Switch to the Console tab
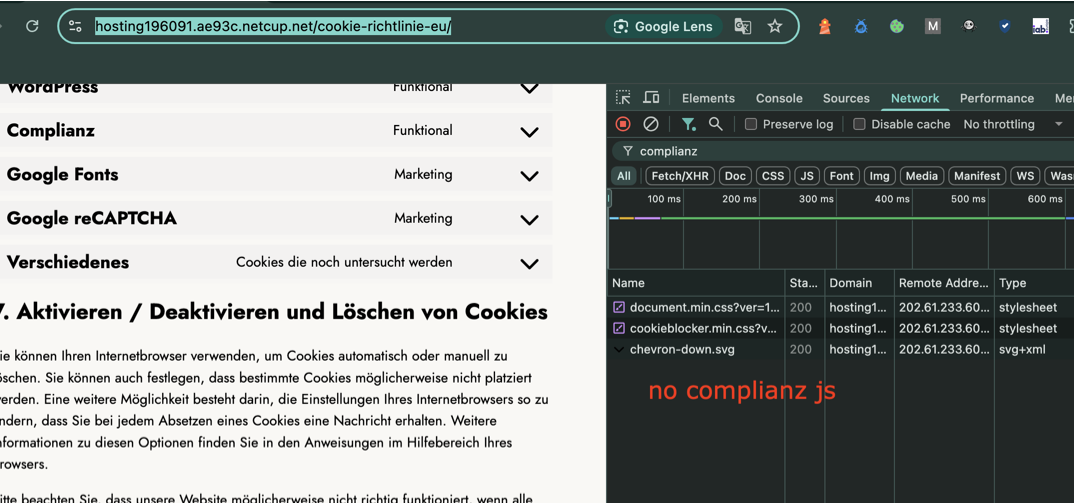Screen dimensions: 1074x503 (779, 98)
